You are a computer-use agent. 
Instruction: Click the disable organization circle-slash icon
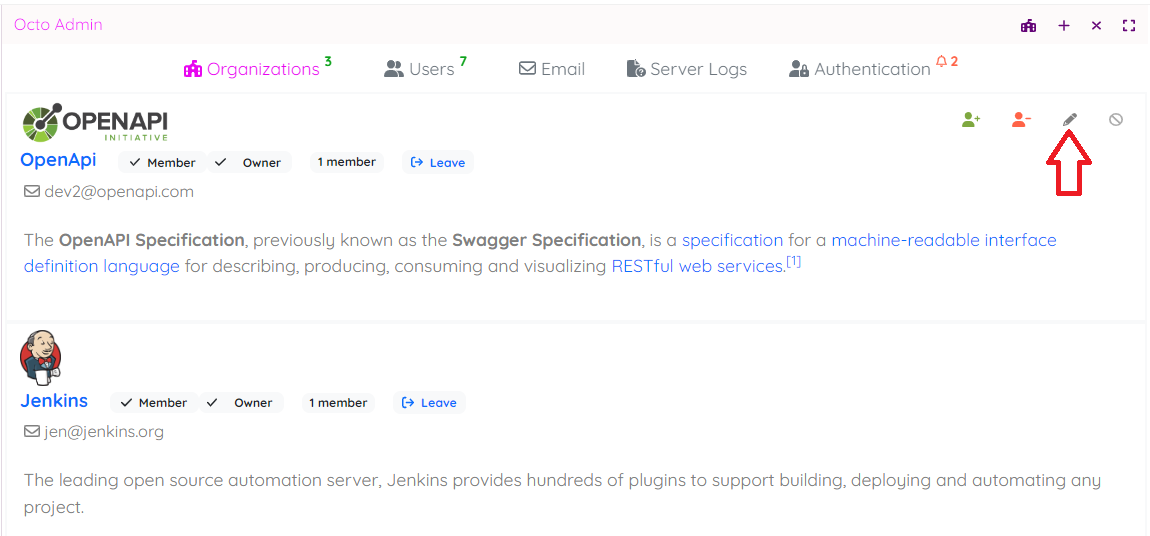tap(1116, 120)
